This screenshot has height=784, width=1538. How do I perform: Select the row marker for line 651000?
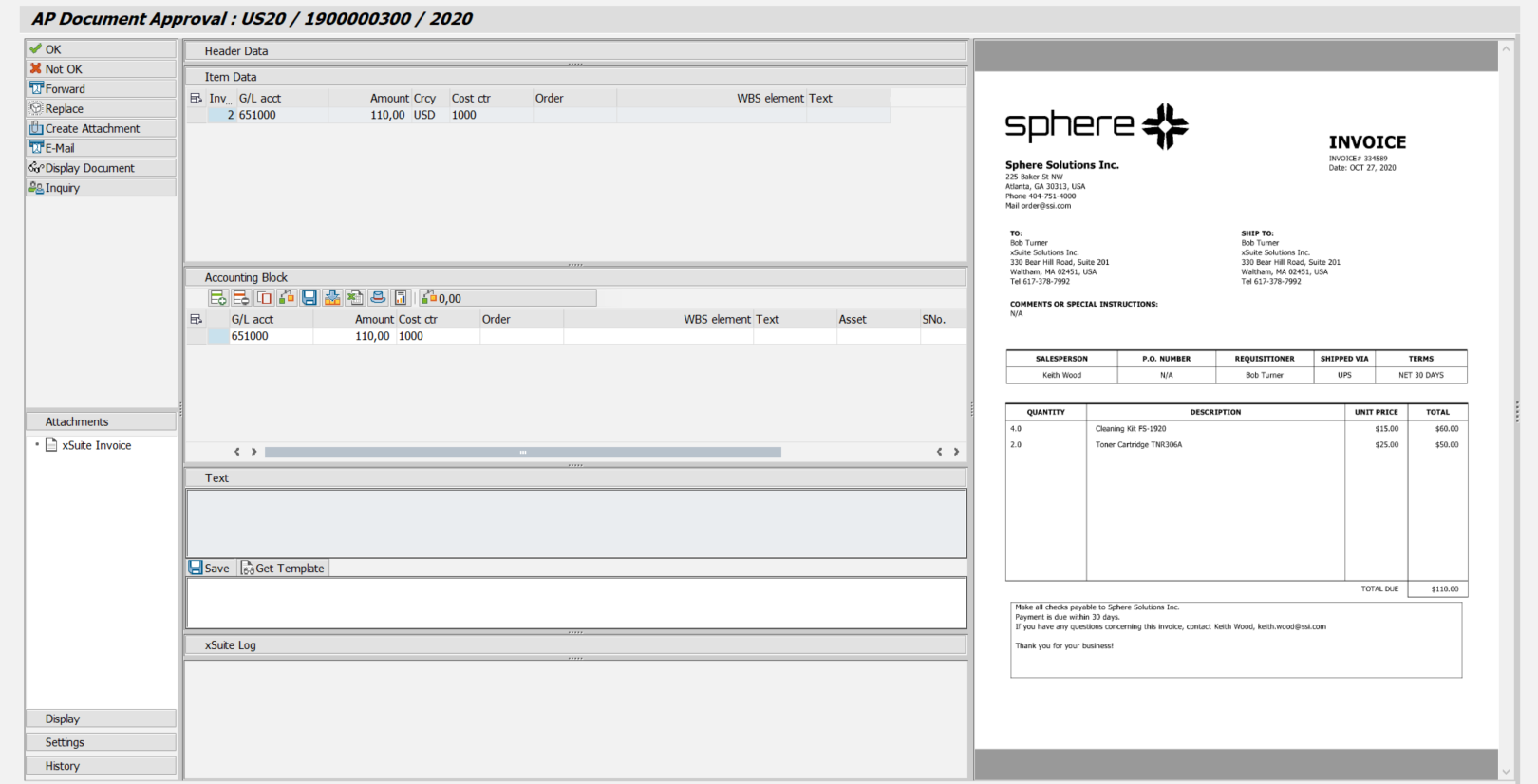[218, 336]
